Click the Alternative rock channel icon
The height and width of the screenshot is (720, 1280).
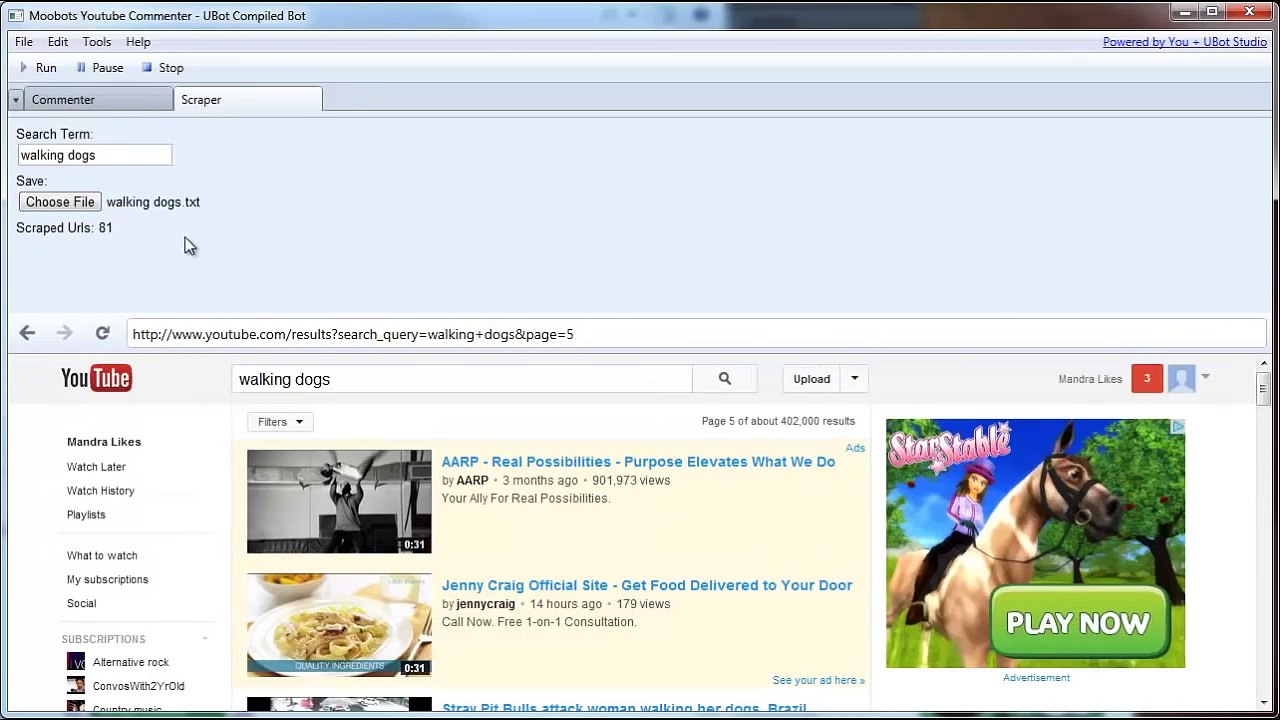click(76, 662)
